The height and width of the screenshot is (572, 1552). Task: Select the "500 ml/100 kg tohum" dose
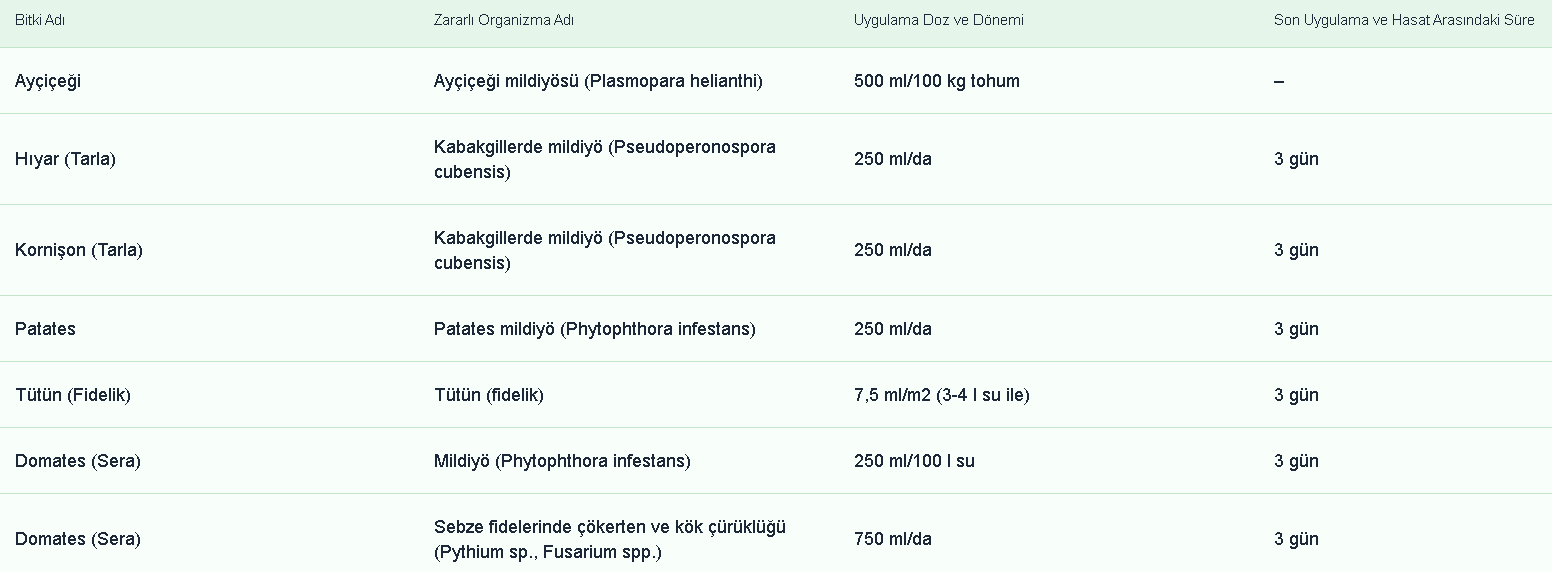click(x=937, y=81)
